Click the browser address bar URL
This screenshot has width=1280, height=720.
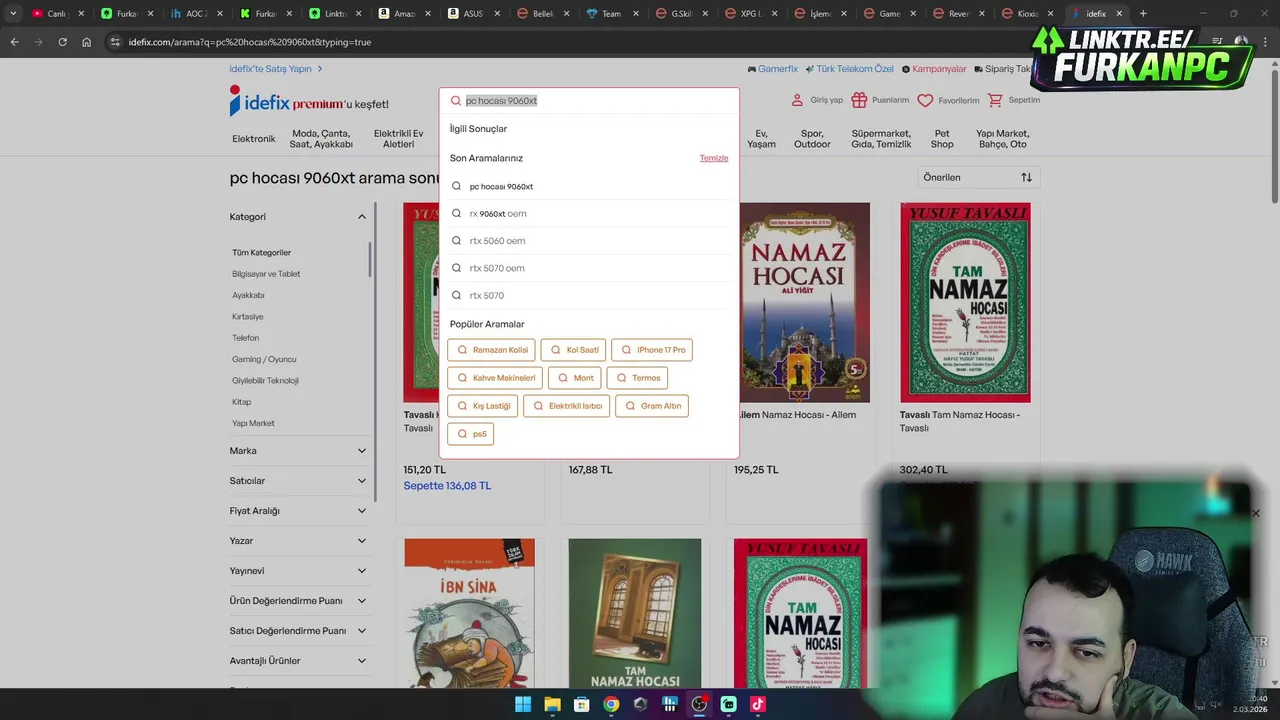[250, 42]
